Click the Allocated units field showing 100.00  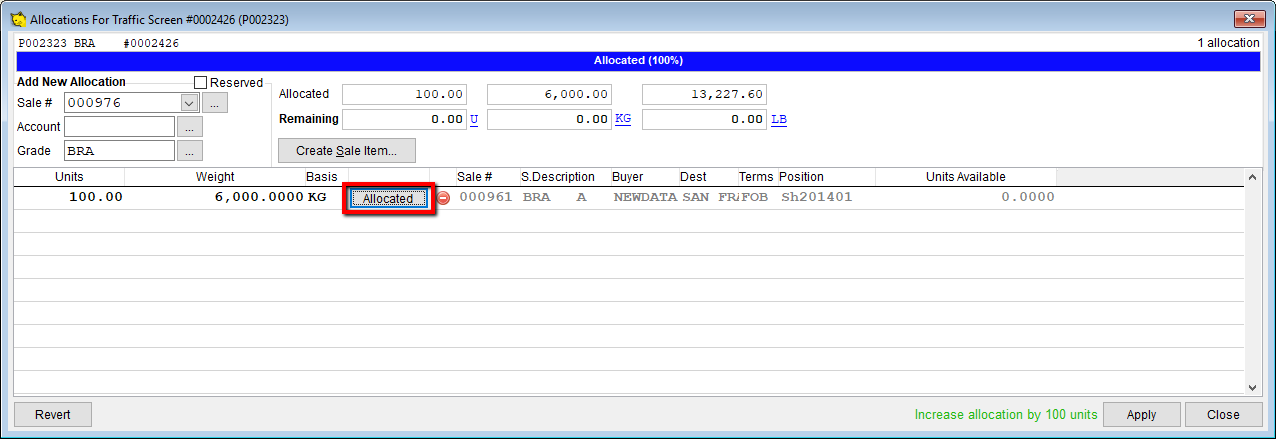point(405,94)
